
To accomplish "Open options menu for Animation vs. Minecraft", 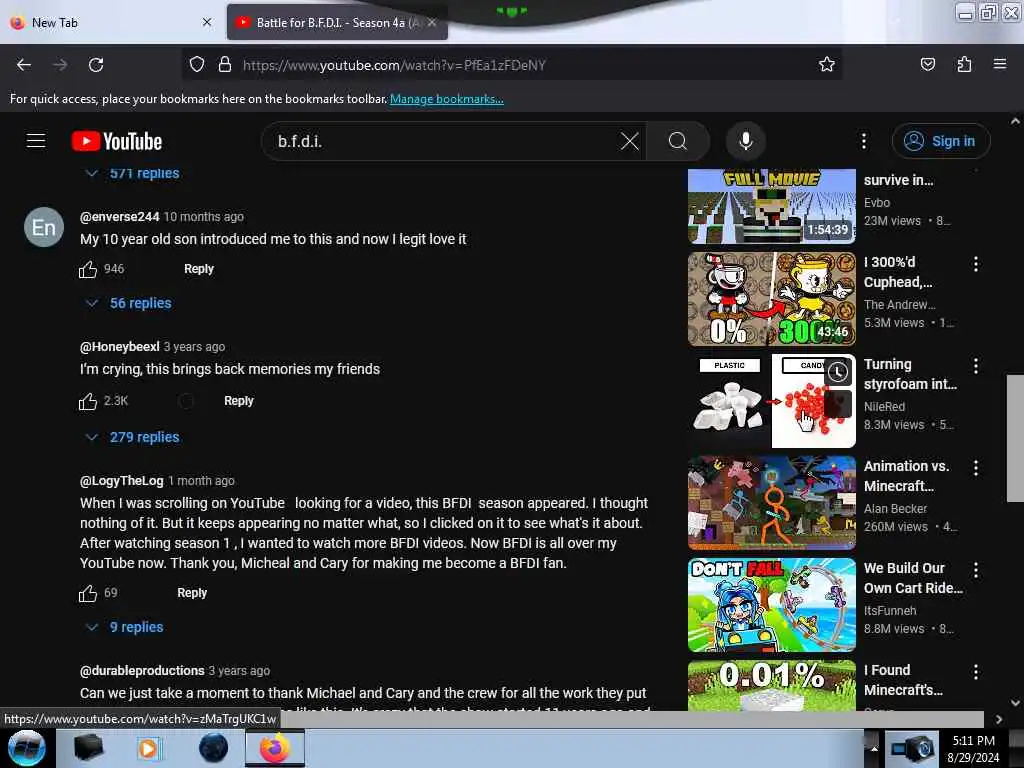I will pos(976,468).
